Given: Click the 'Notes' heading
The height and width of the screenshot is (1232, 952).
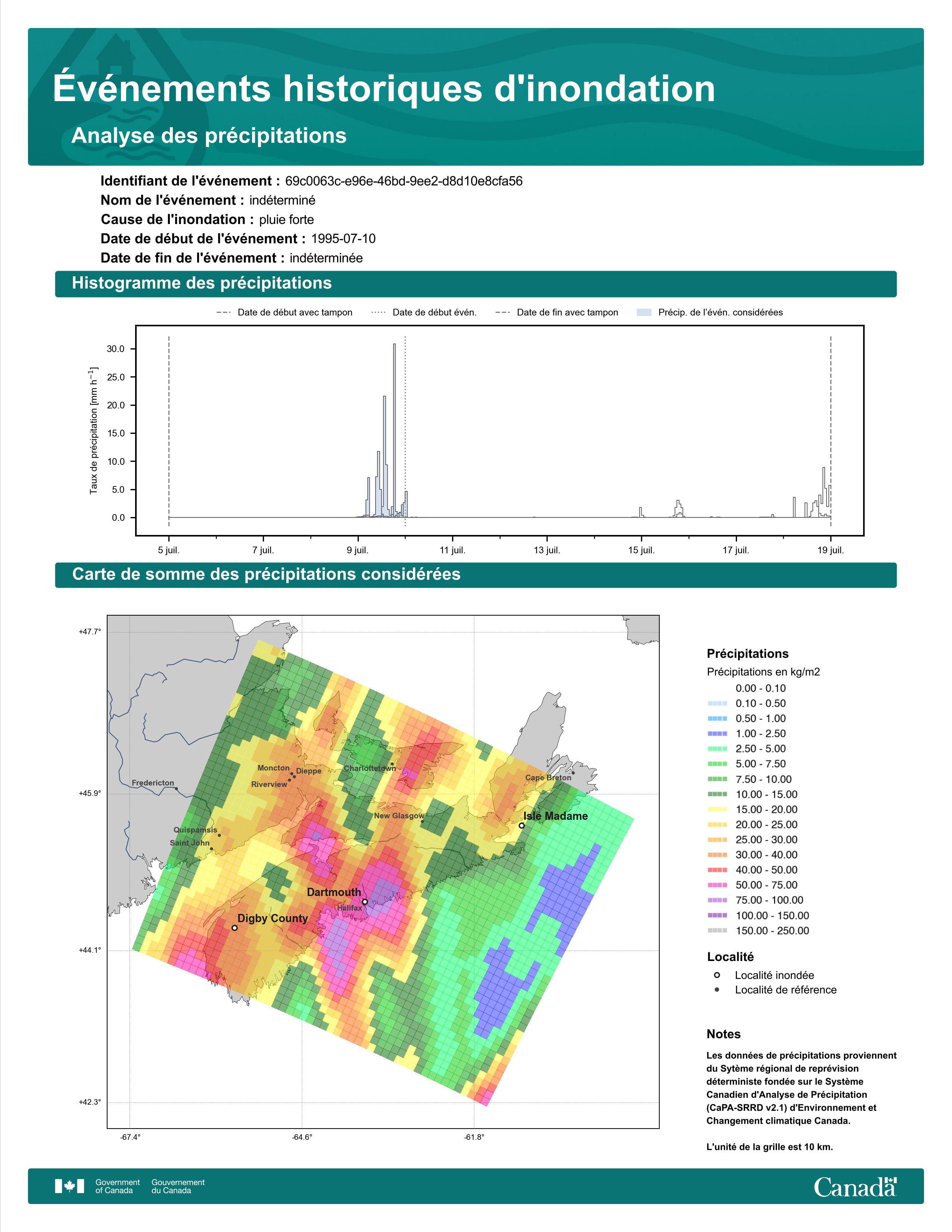Looking at the screenshot, I should coord(724,1034).
